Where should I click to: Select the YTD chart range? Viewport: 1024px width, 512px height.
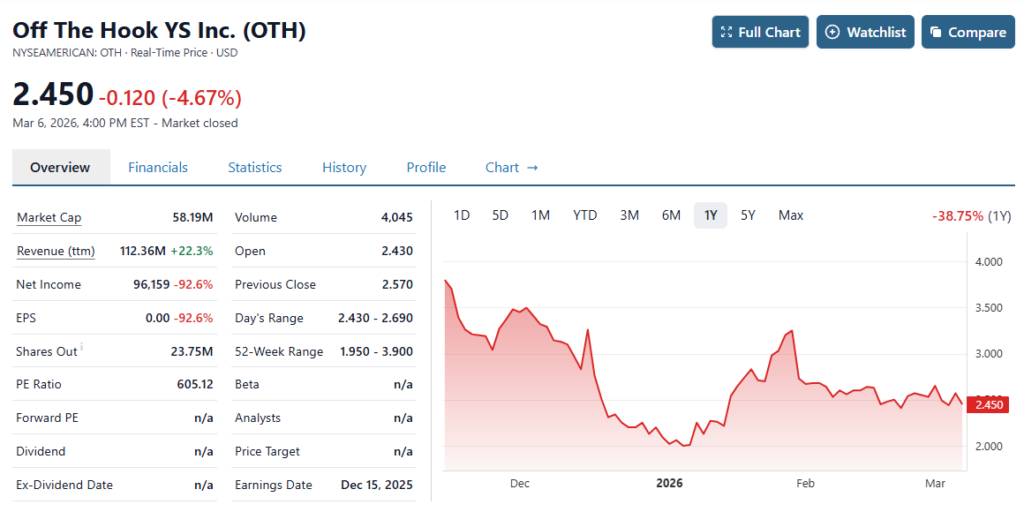click(x=585, y=215)
